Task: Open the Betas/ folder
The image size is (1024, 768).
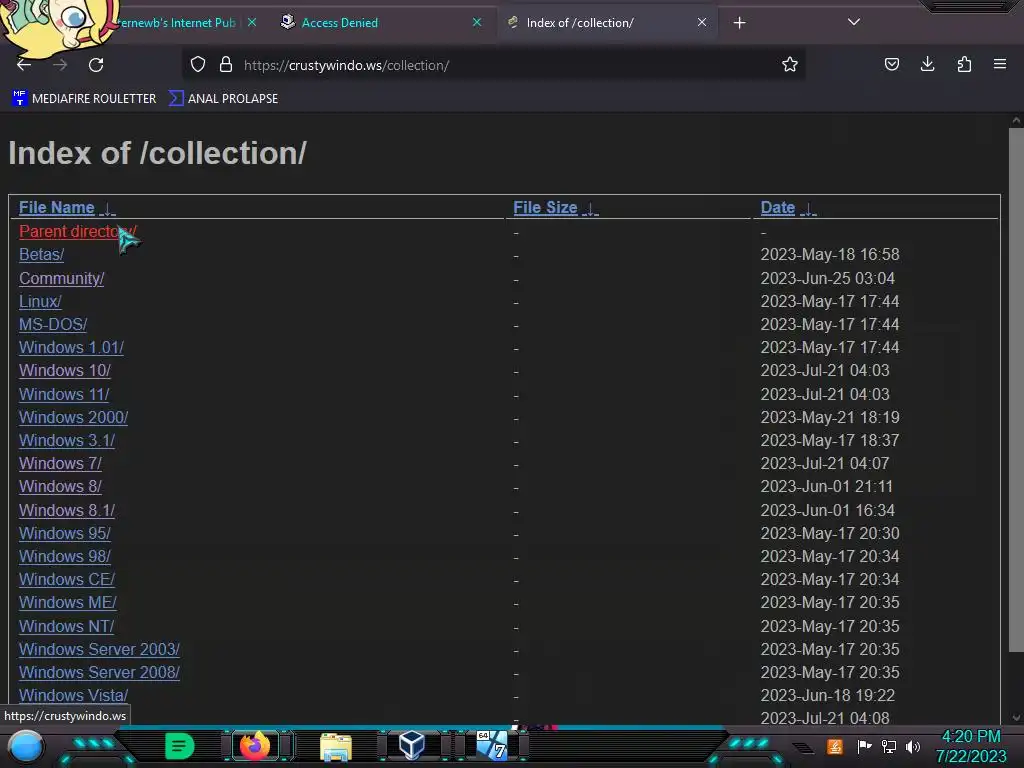Action: pyautogui.click(x=42, y=255)
